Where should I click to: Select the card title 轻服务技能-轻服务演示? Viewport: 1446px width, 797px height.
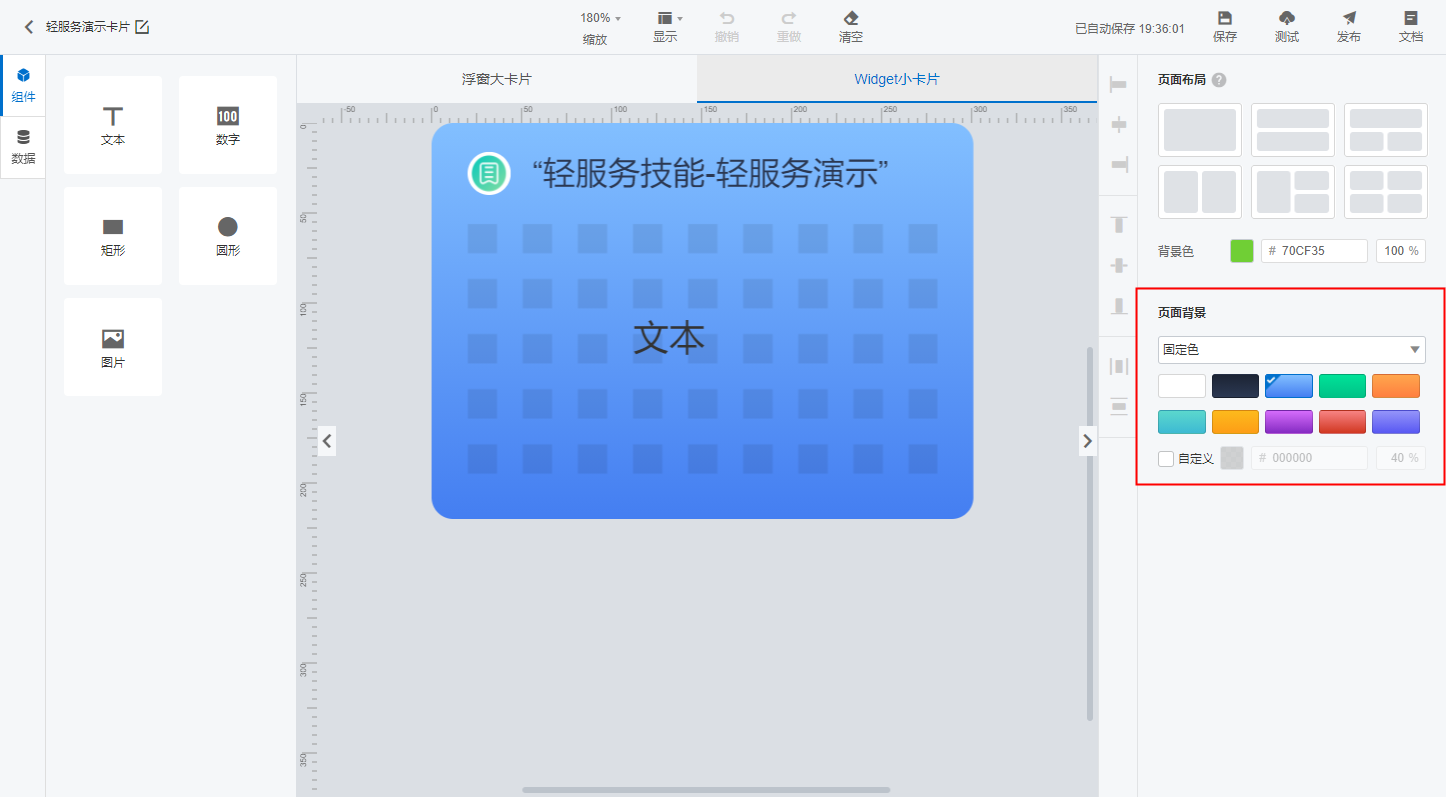tap(711, 174)
